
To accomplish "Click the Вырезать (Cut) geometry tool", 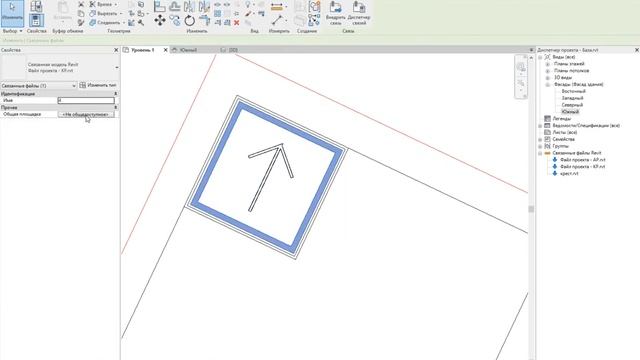I will tap(105, 13).
